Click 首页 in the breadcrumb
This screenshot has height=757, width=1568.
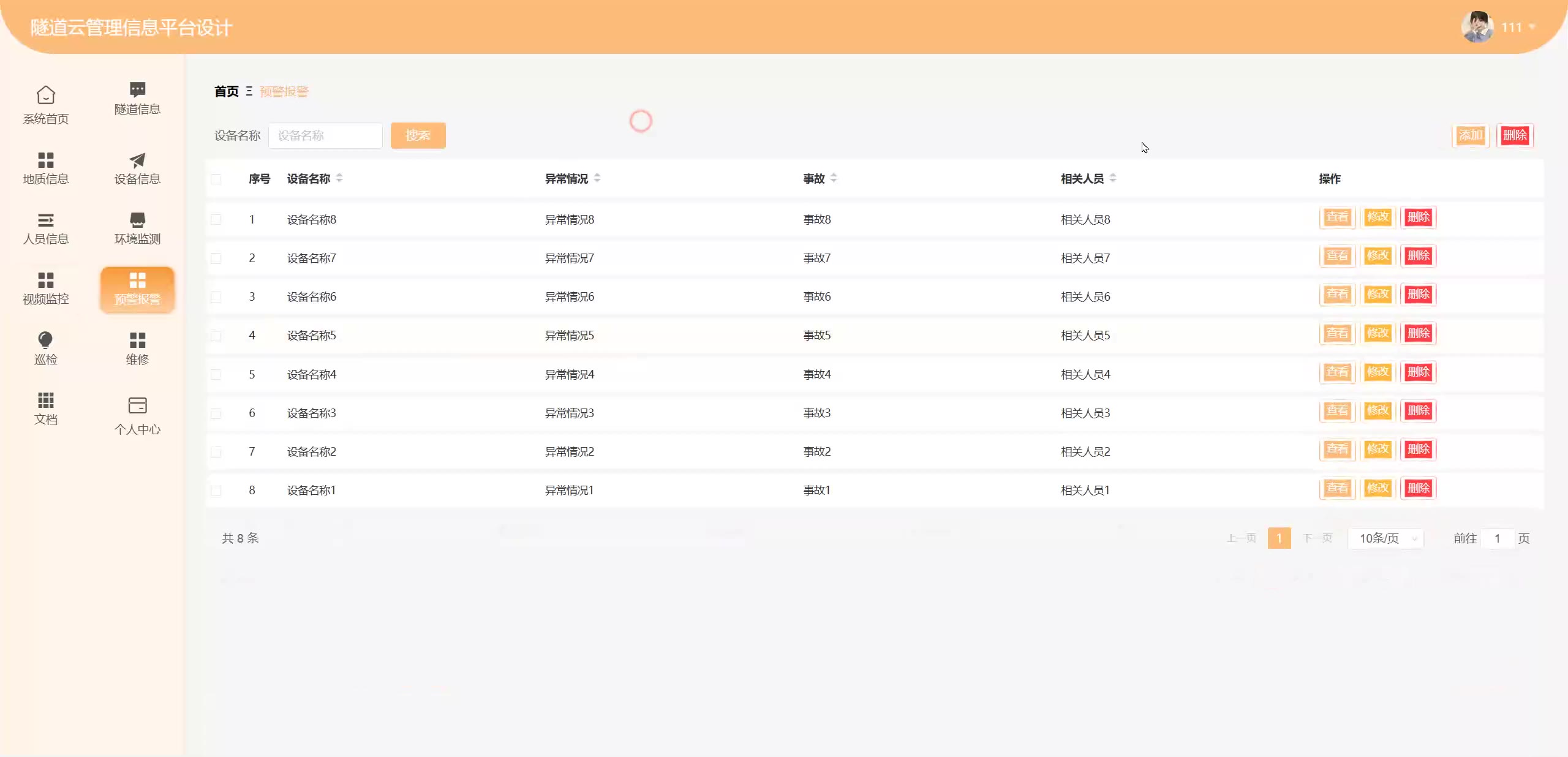pos(226,91)
